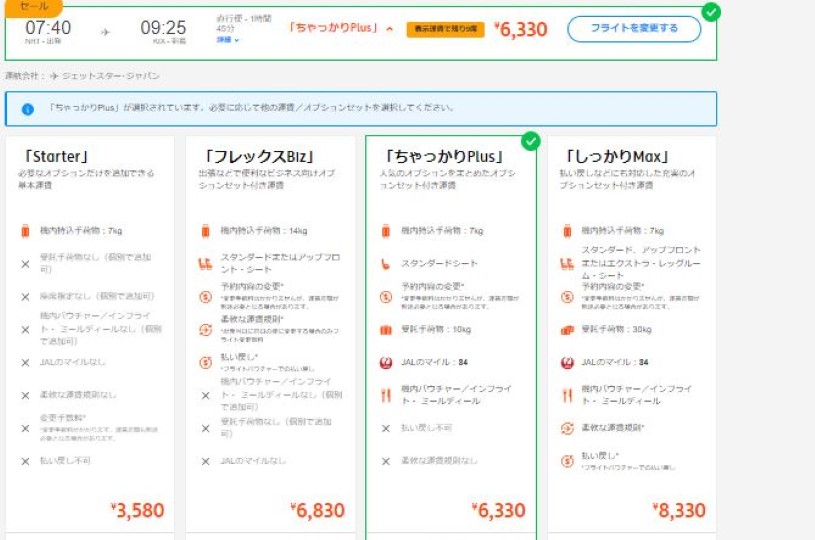Click ちゃっかりPlus meal deal cutlery icon

pyautogui.click(x=386, y=396)
